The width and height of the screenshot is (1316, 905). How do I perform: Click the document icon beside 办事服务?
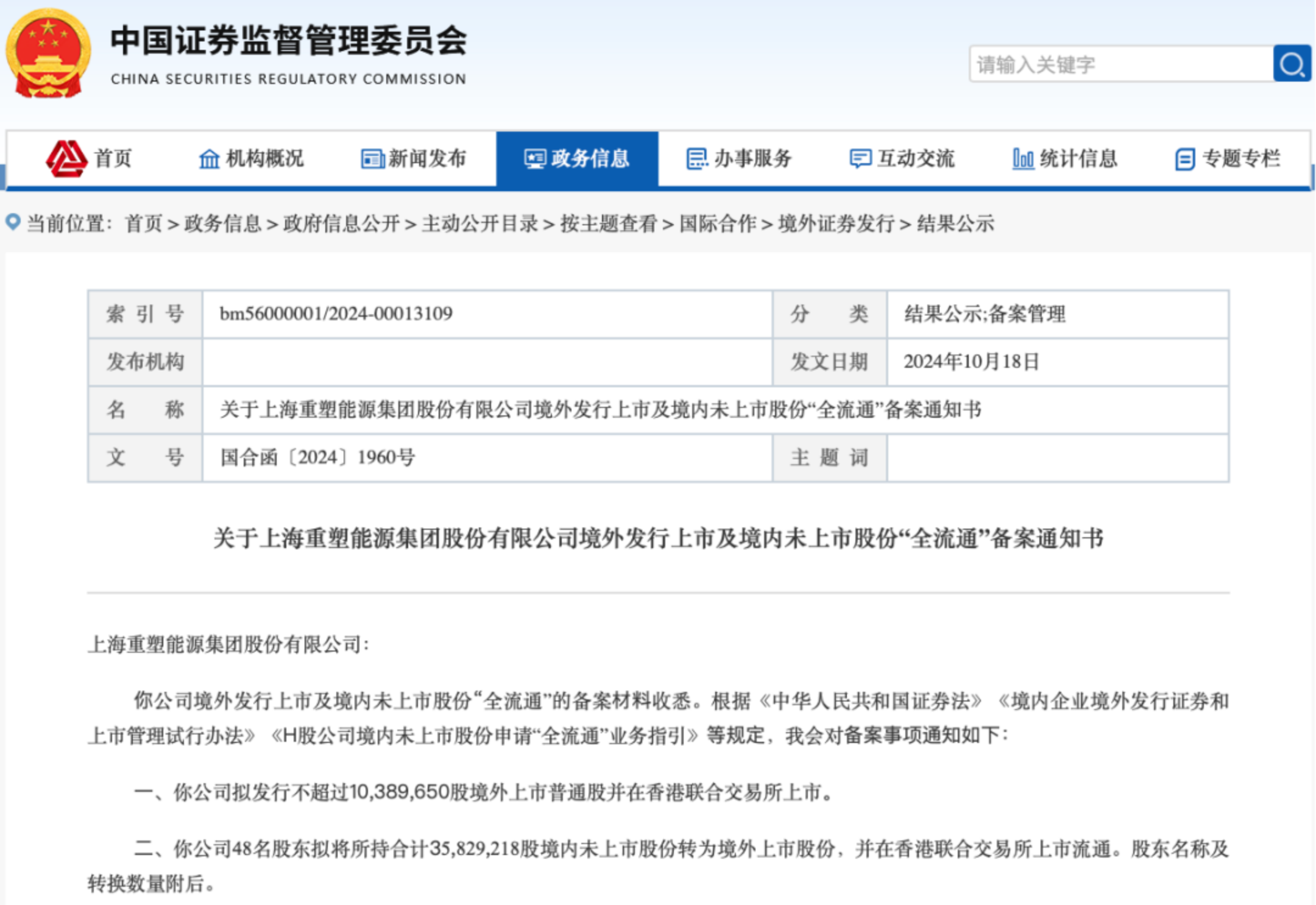pyautogui.click(x=696, y=159)
